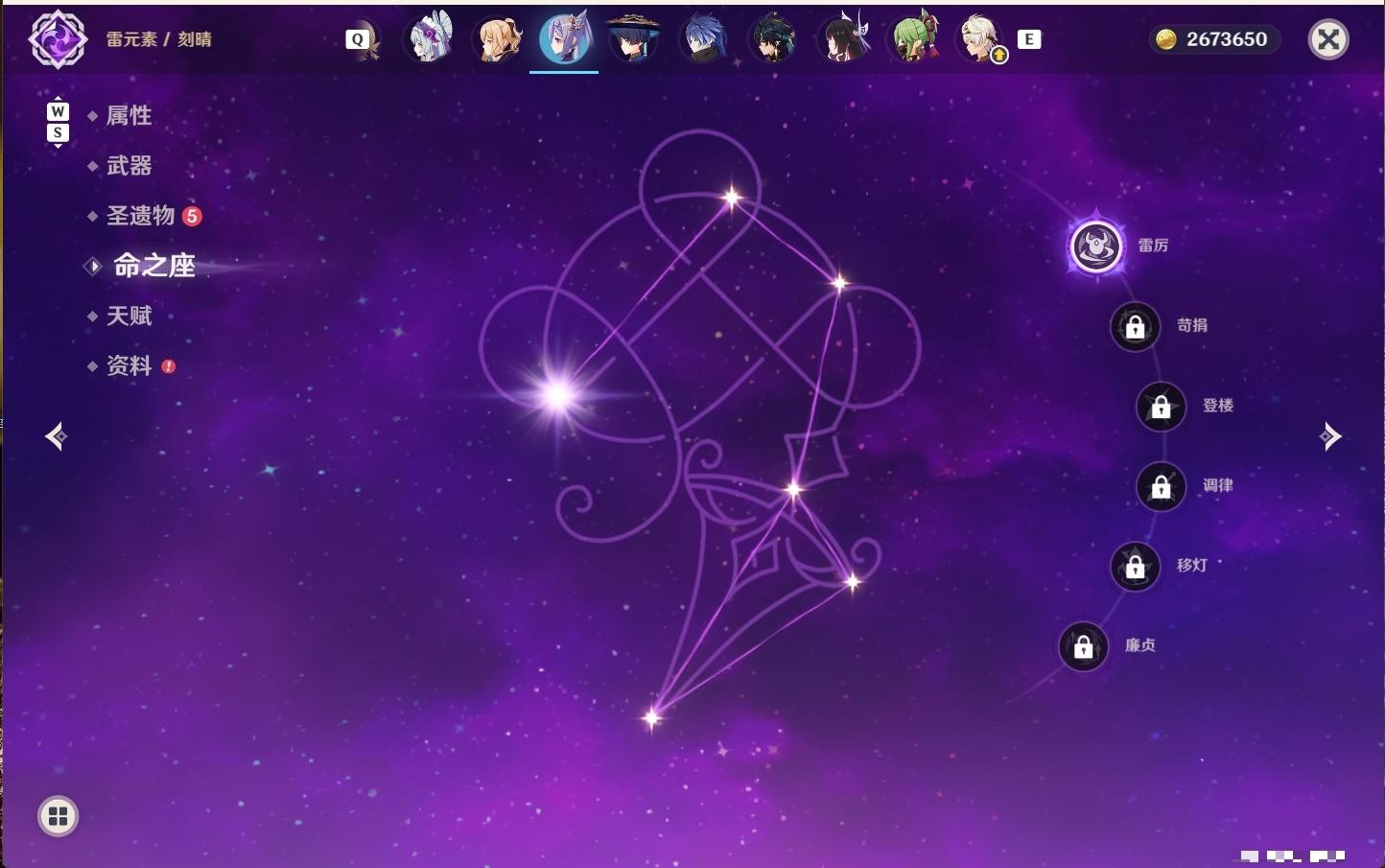Switch to the 天赋 talents tab

129,316
